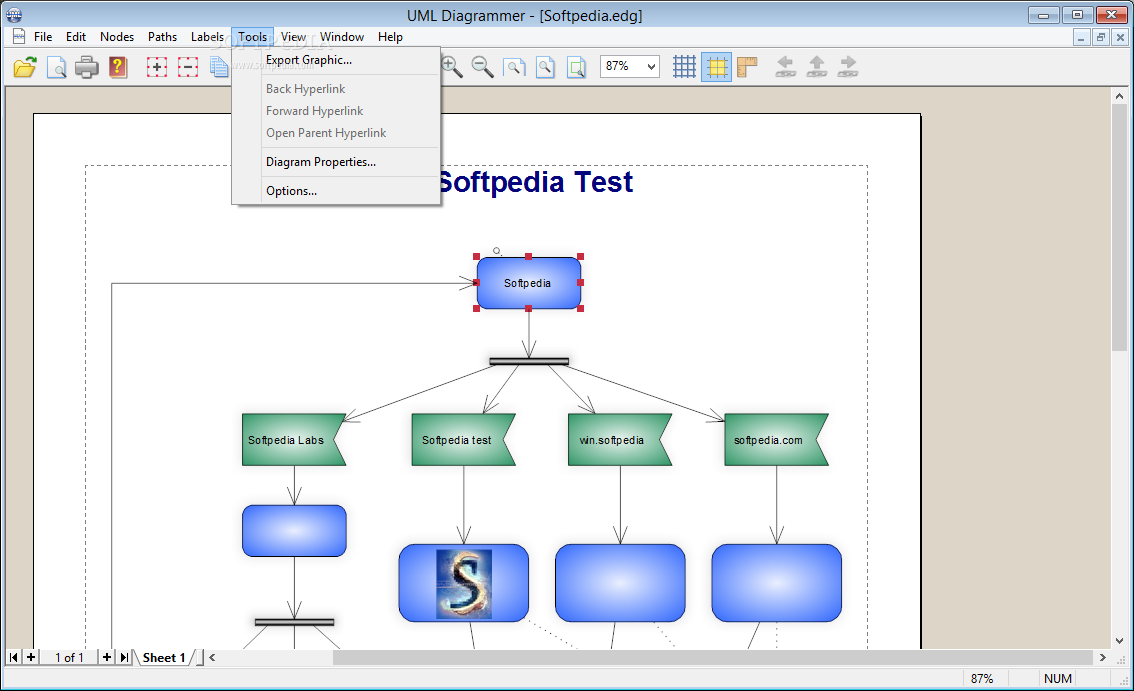Open the Edit menu
1134x691 pixels.
coord(76,37)
